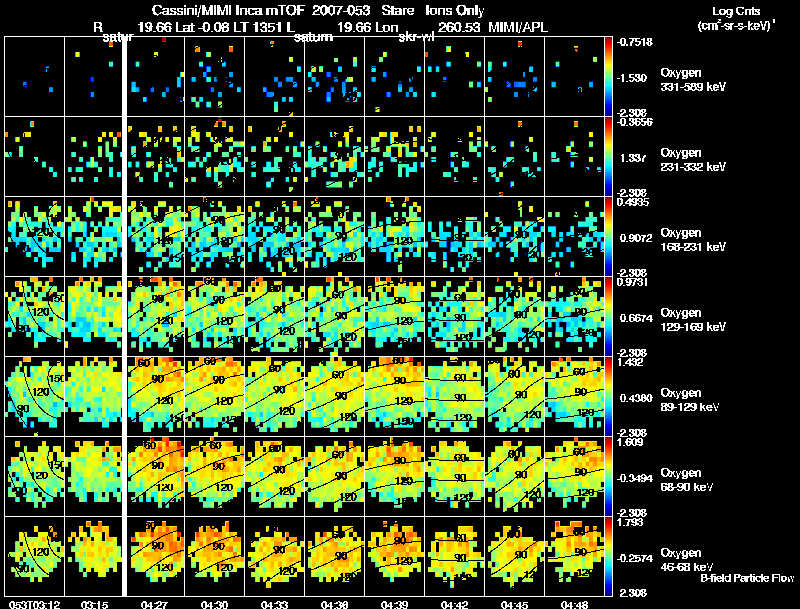800x609 pixels.
Task: Select the 'Oxygen 68-90 keV' row label
Action: tap(687, 480)
